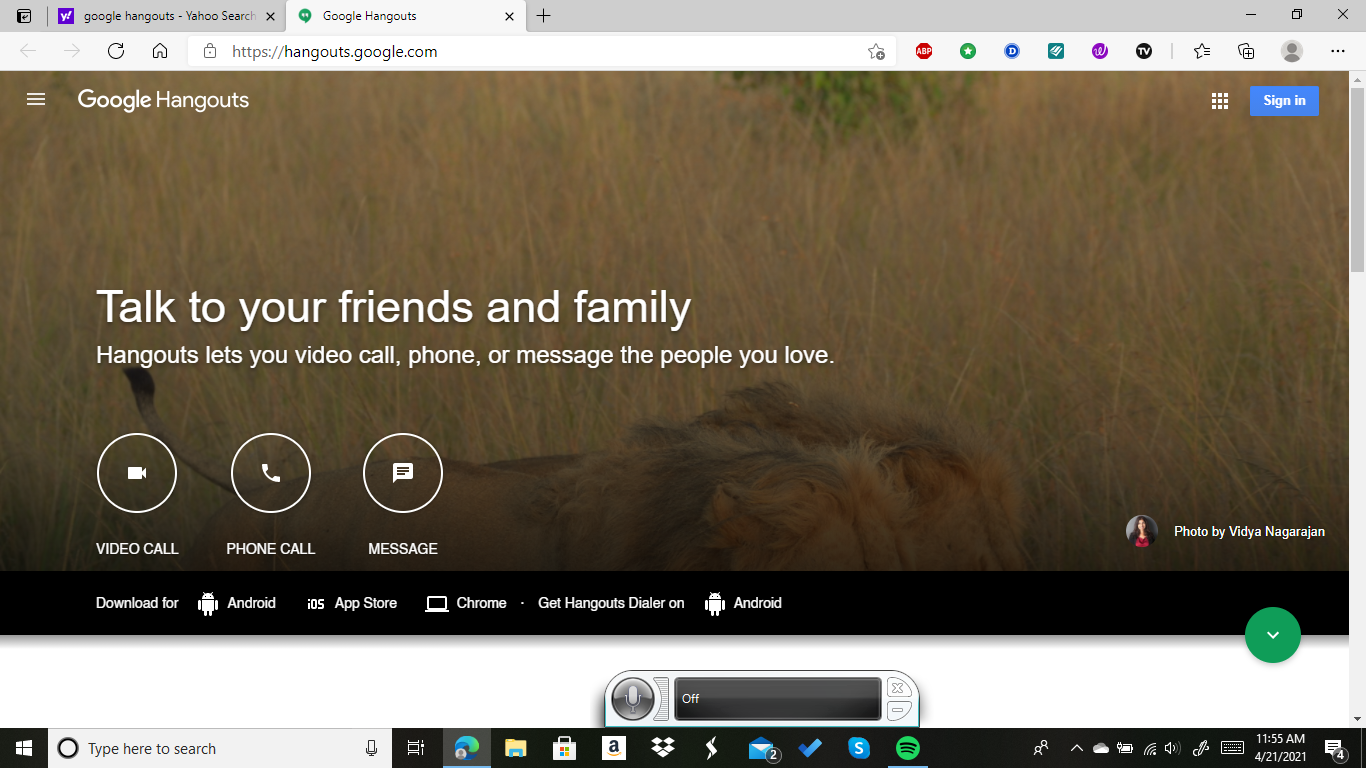Open Spotify from the taskbar
This screenshot has height=768, width=1366.
coord(908,748)
